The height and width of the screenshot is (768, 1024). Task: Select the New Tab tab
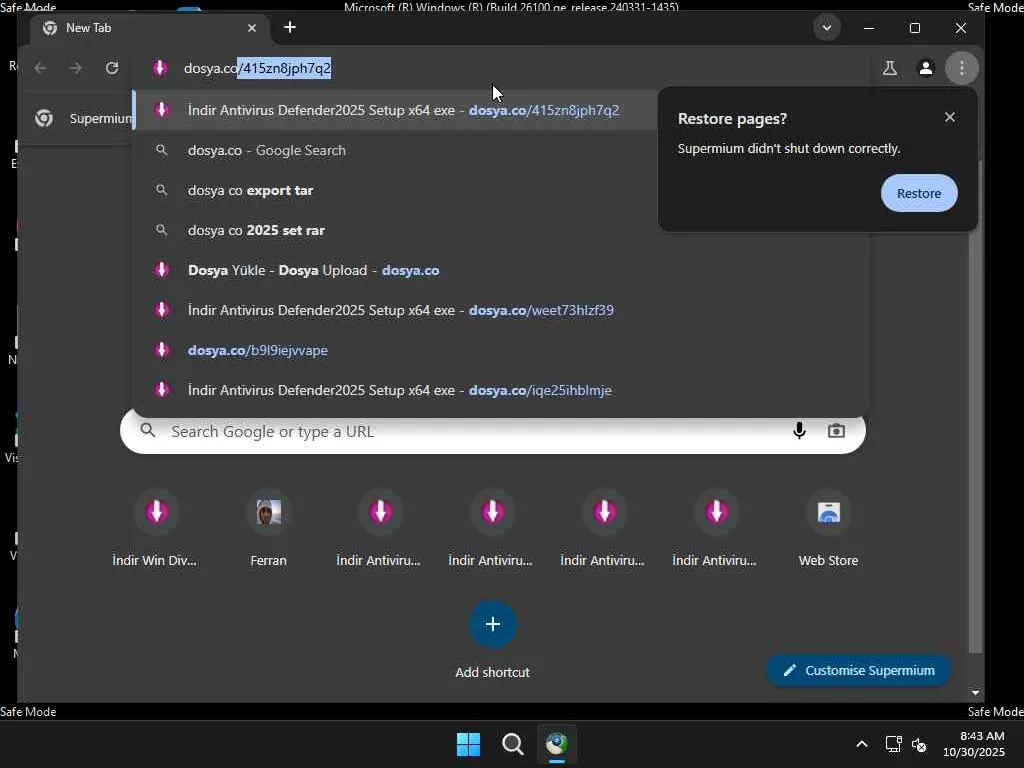[x=149, y=28]
